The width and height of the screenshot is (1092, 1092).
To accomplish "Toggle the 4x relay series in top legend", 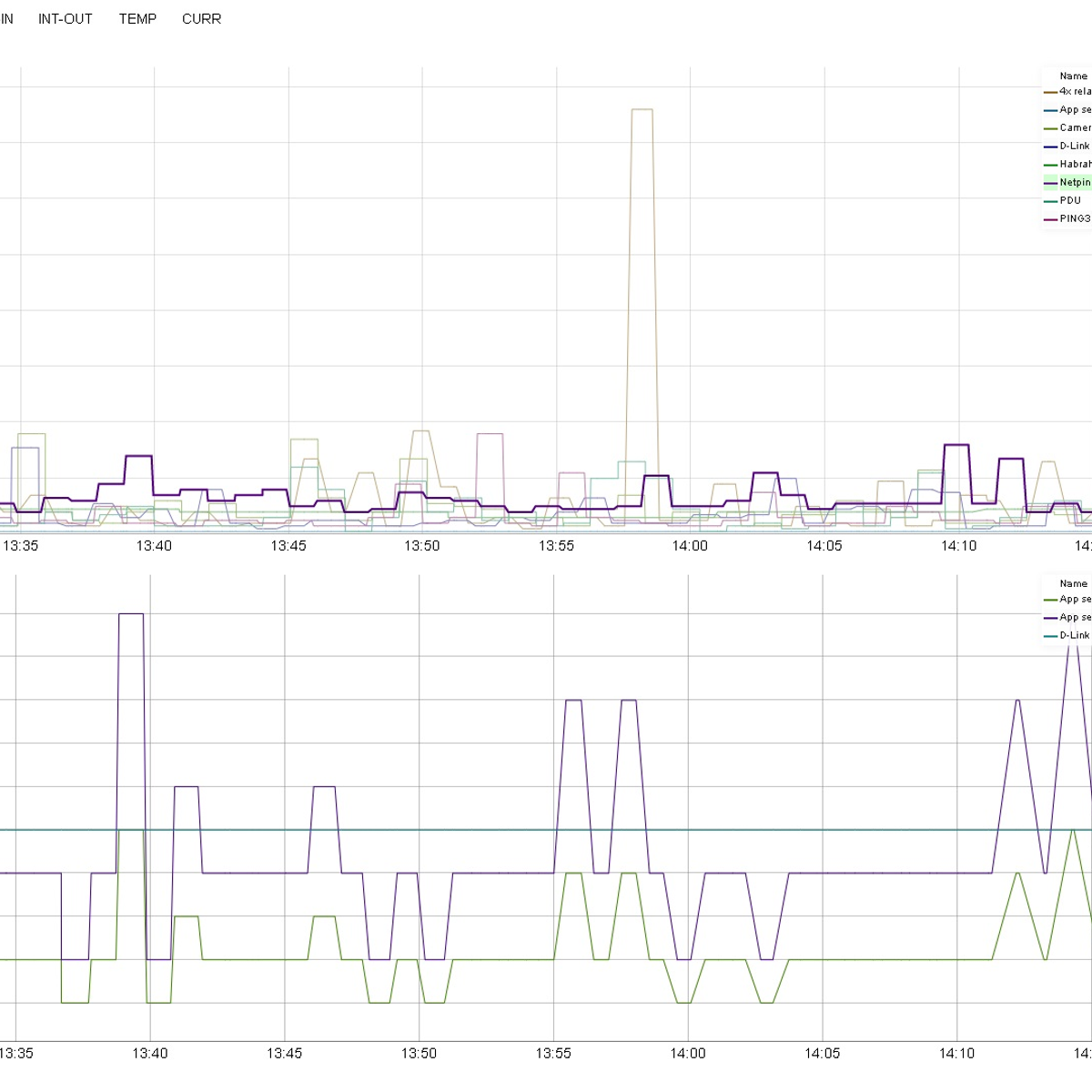I will (x=1074, y=92).
